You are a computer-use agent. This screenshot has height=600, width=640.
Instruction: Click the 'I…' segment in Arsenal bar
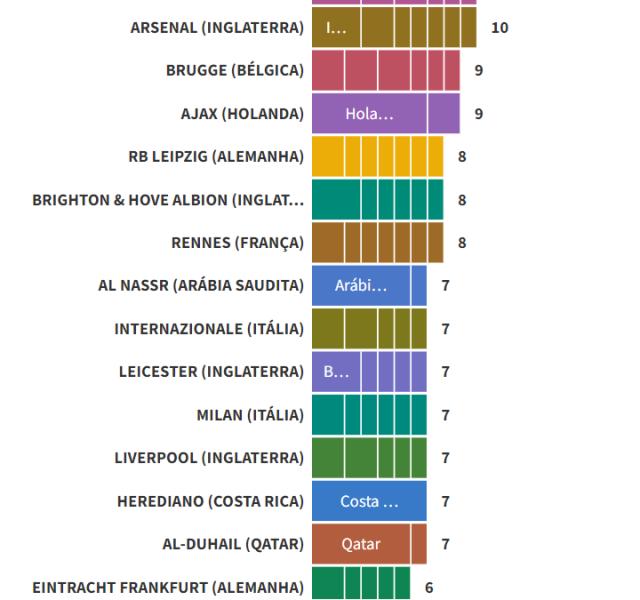[336, 28]
